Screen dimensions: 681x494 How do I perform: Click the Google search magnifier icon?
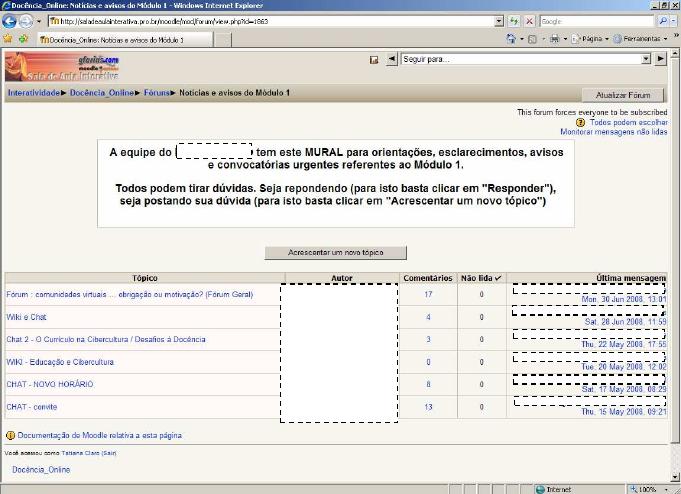tap(662, 21)
